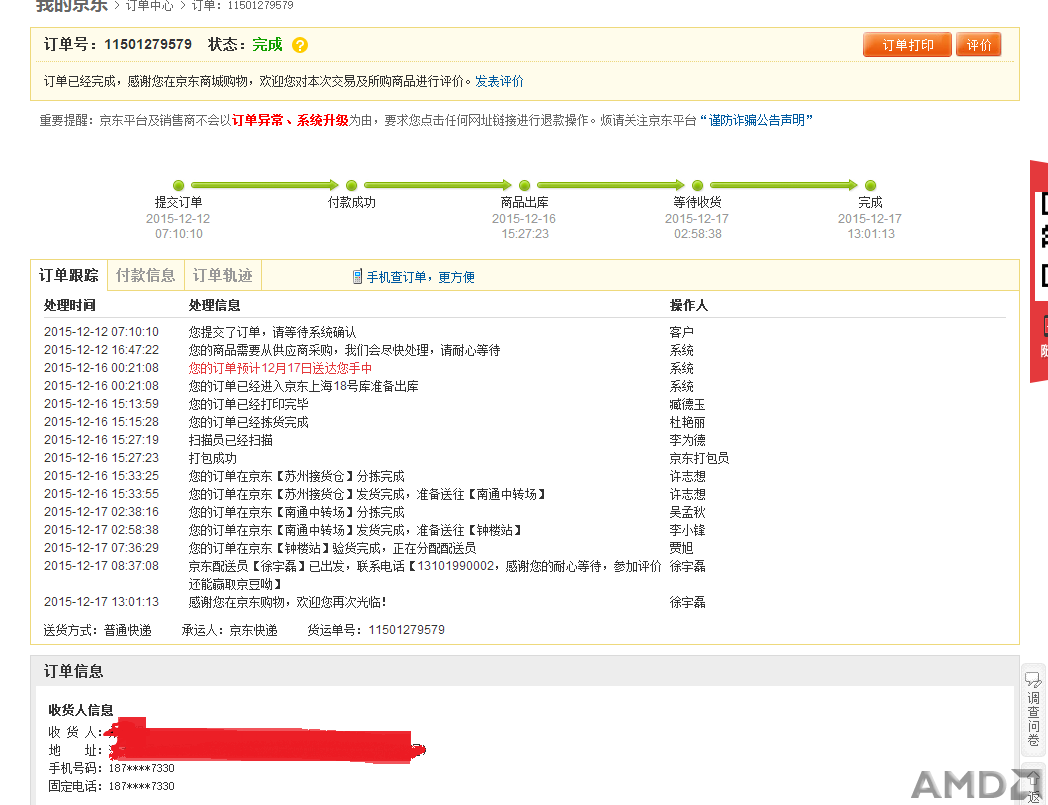Viewport: 1048px width, 805px height.
Task: Open the 发表评价 link
Action: pyautogui.click(x=499, y=82)
